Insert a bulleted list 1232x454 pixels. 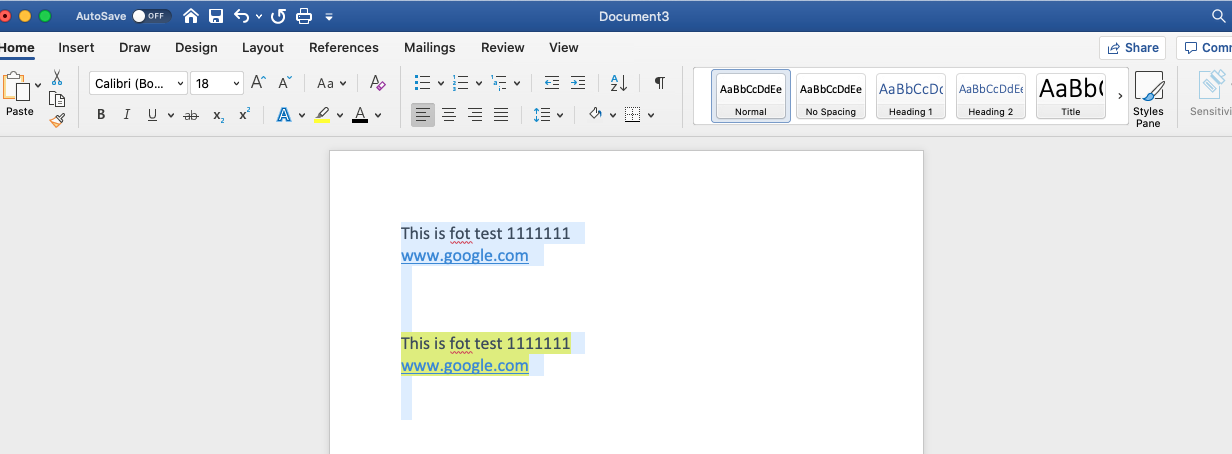423,83
